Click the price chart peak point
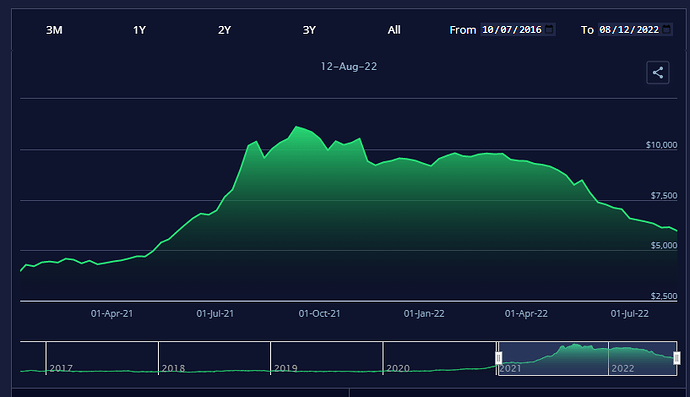This screenshot has height=397, width=690. pos(296,127)
